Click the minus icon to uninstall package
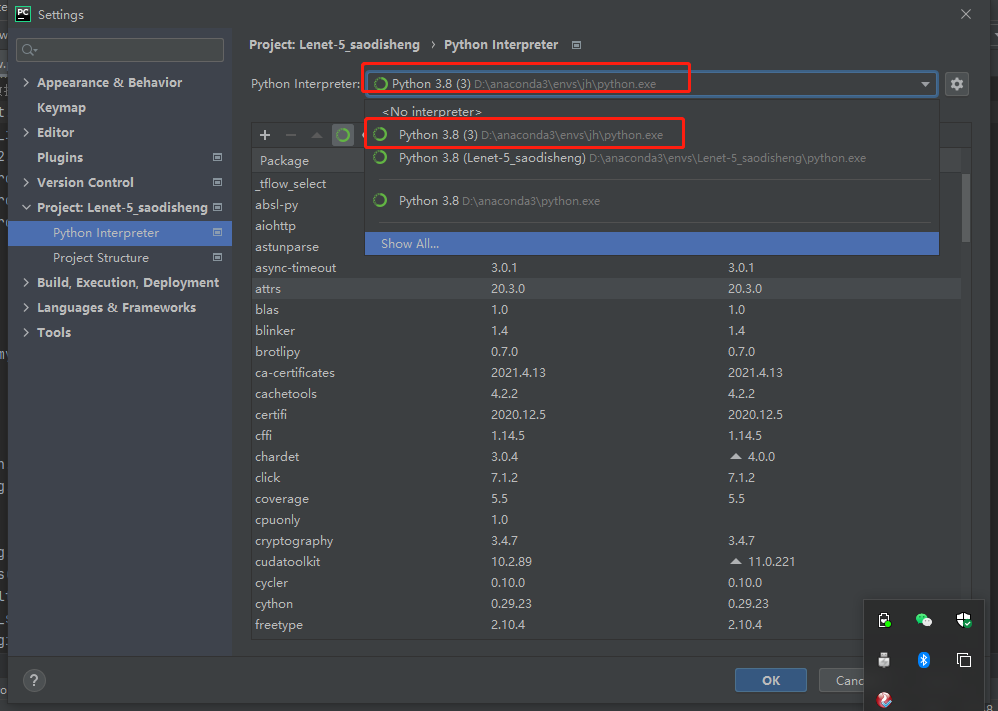The height and width of the screenshot is (711, 998). point(291,135)
